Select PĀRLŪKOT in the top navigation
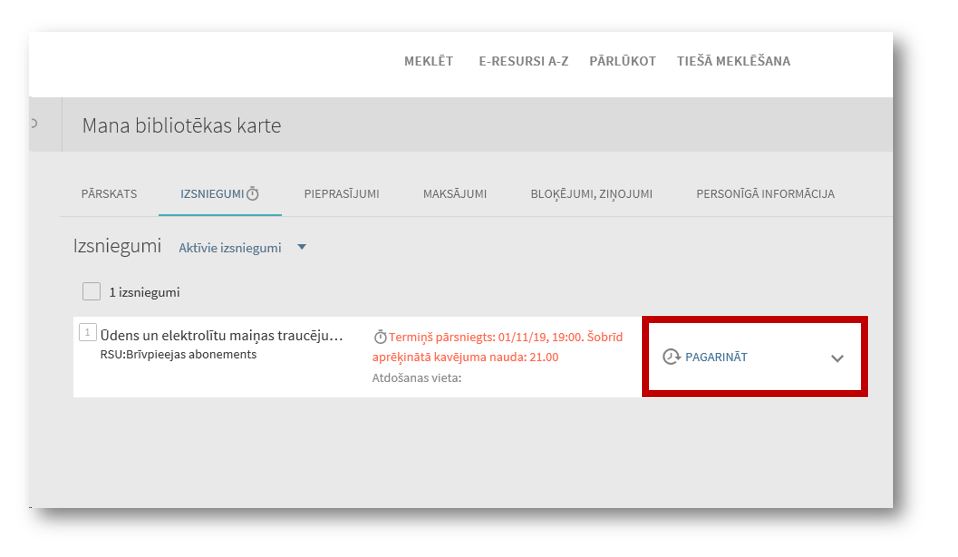Viewport: 958px width, 557px height. [x=622, y=61]
